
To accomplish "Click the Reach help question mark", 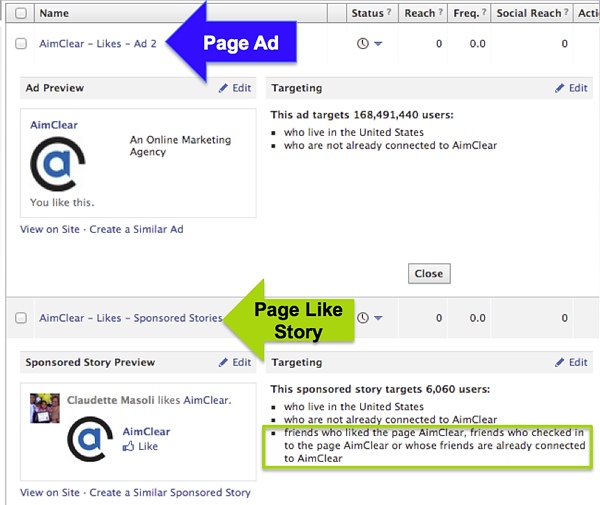I will 440,12.
